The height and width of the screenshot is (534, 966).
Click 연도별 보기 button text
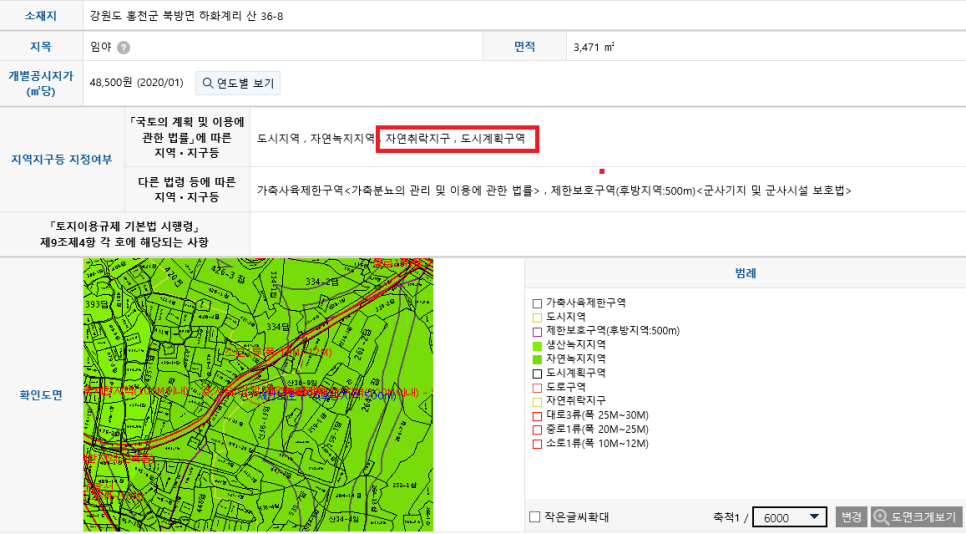tap(245, 83)
